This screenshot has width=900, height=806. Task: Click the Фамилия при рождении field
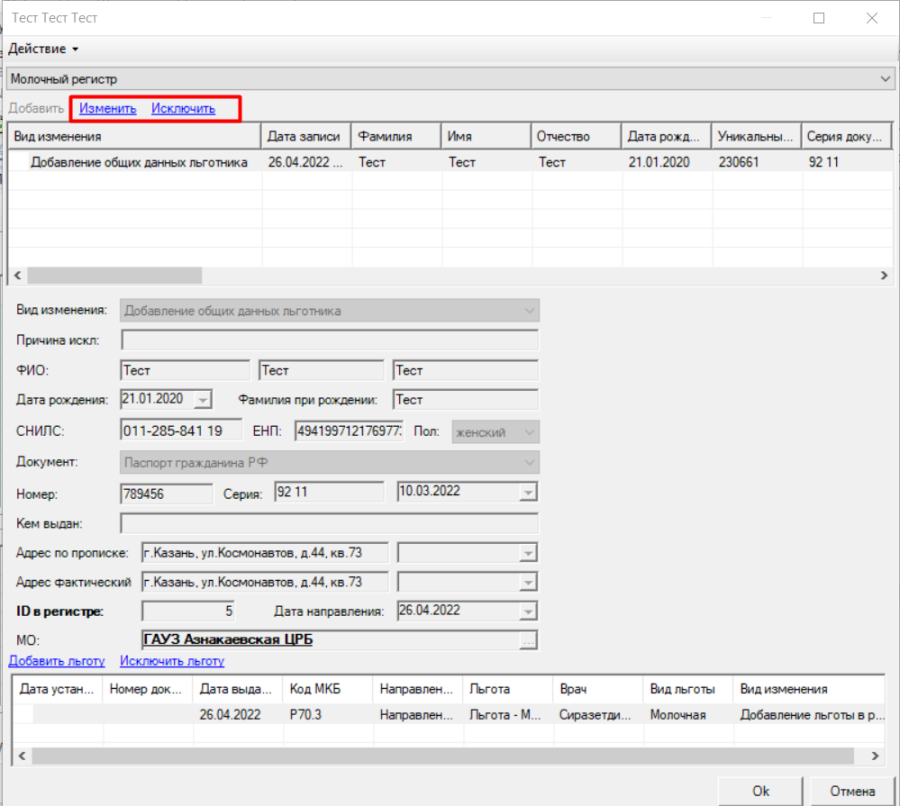click(x=465, y=400)
